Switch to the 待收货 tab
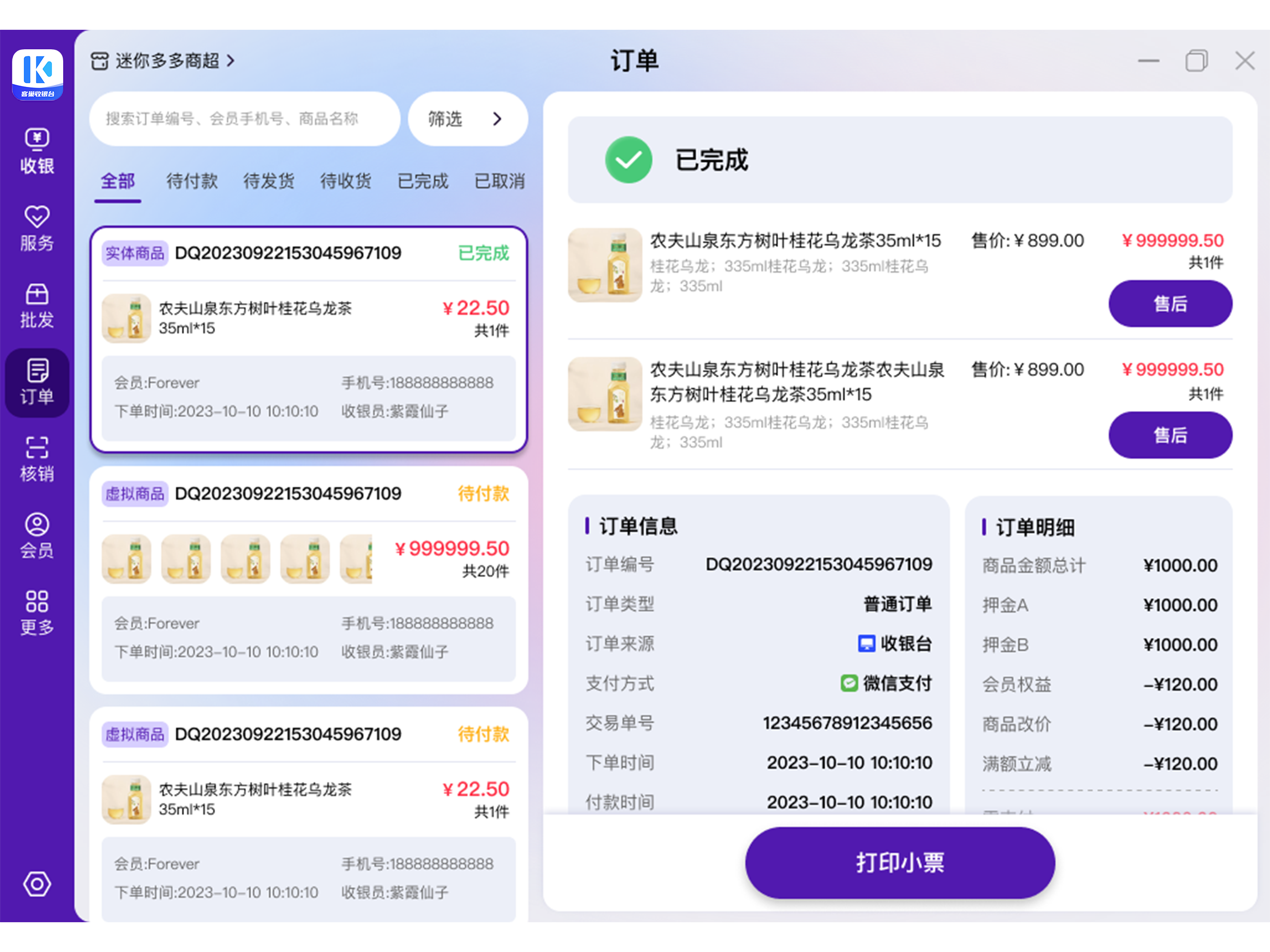1270x952 pixels. click(x=346, y=181)
